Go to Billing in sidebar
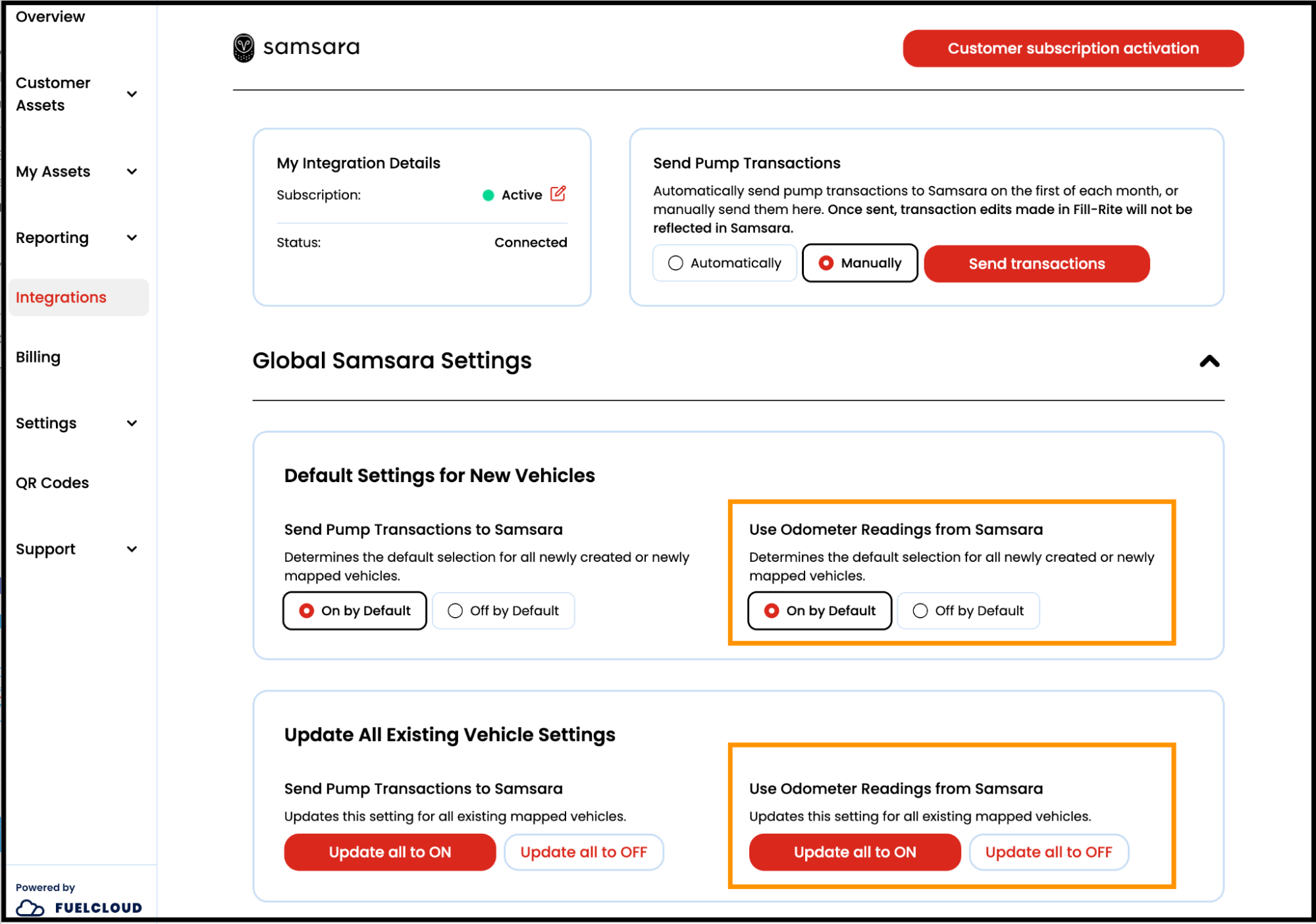Image resolution: width=1316 pixels, height=924 pixels. click(x=38, y=357)
